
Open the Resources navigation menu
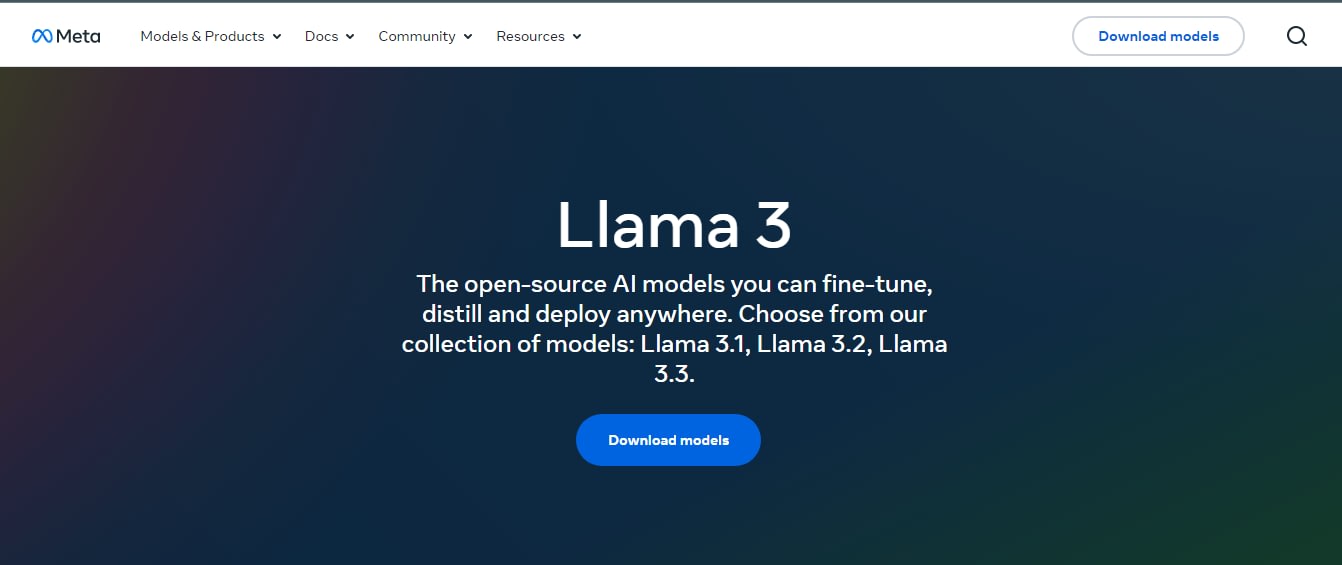pyautogui.click(x=530, y=36)
